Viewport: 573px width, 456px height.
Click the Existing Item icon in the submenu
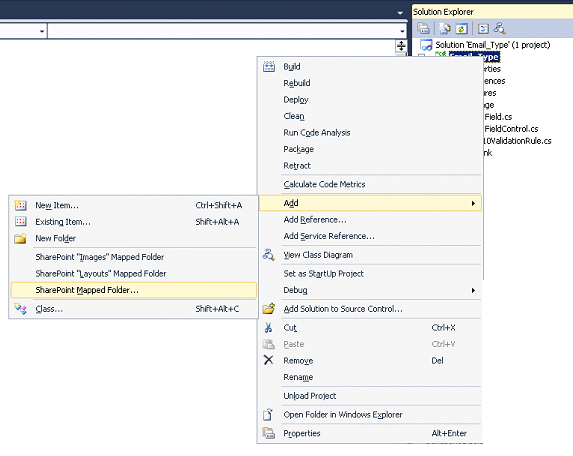point(20,221)
